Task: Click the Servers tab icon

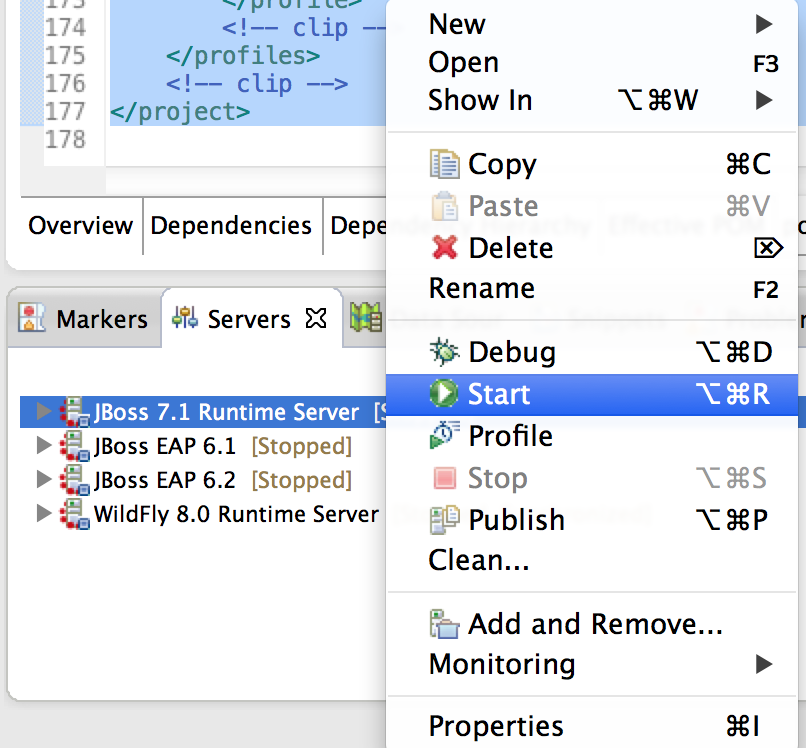Action: [185, 317]
